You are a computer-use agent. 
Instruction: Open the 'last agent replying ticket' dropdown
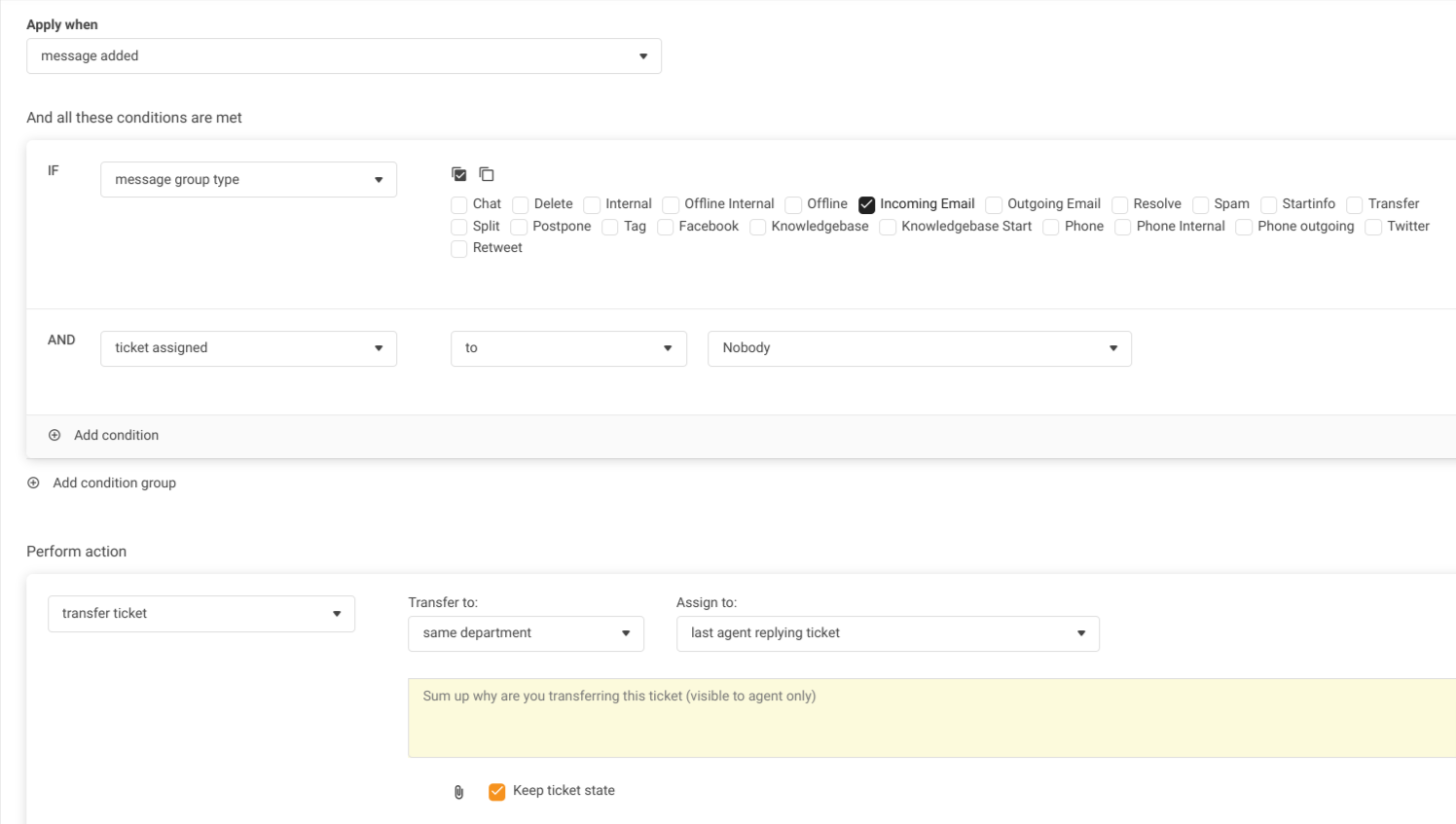coord(887,633)
